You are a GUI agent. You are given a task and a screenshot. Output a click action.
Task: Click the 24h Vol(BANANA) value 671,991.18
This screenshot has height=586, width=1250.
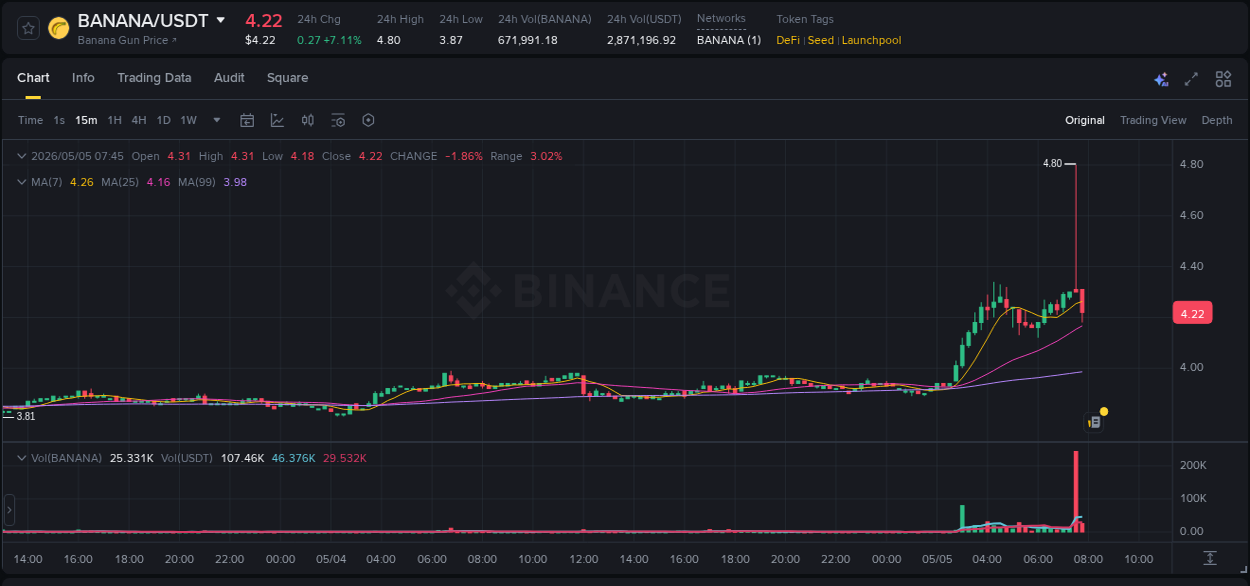(528, 40)
